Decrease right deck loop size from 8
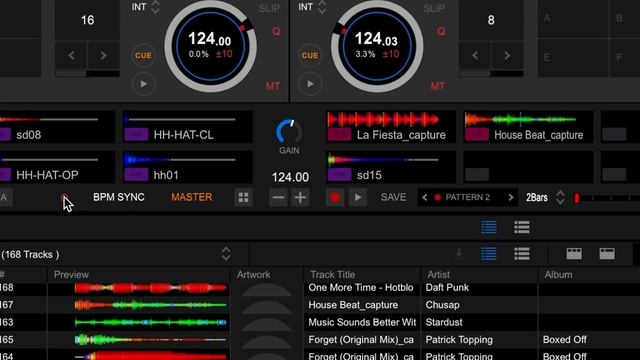Screen dimensions: 640x360 pos(475,56)
